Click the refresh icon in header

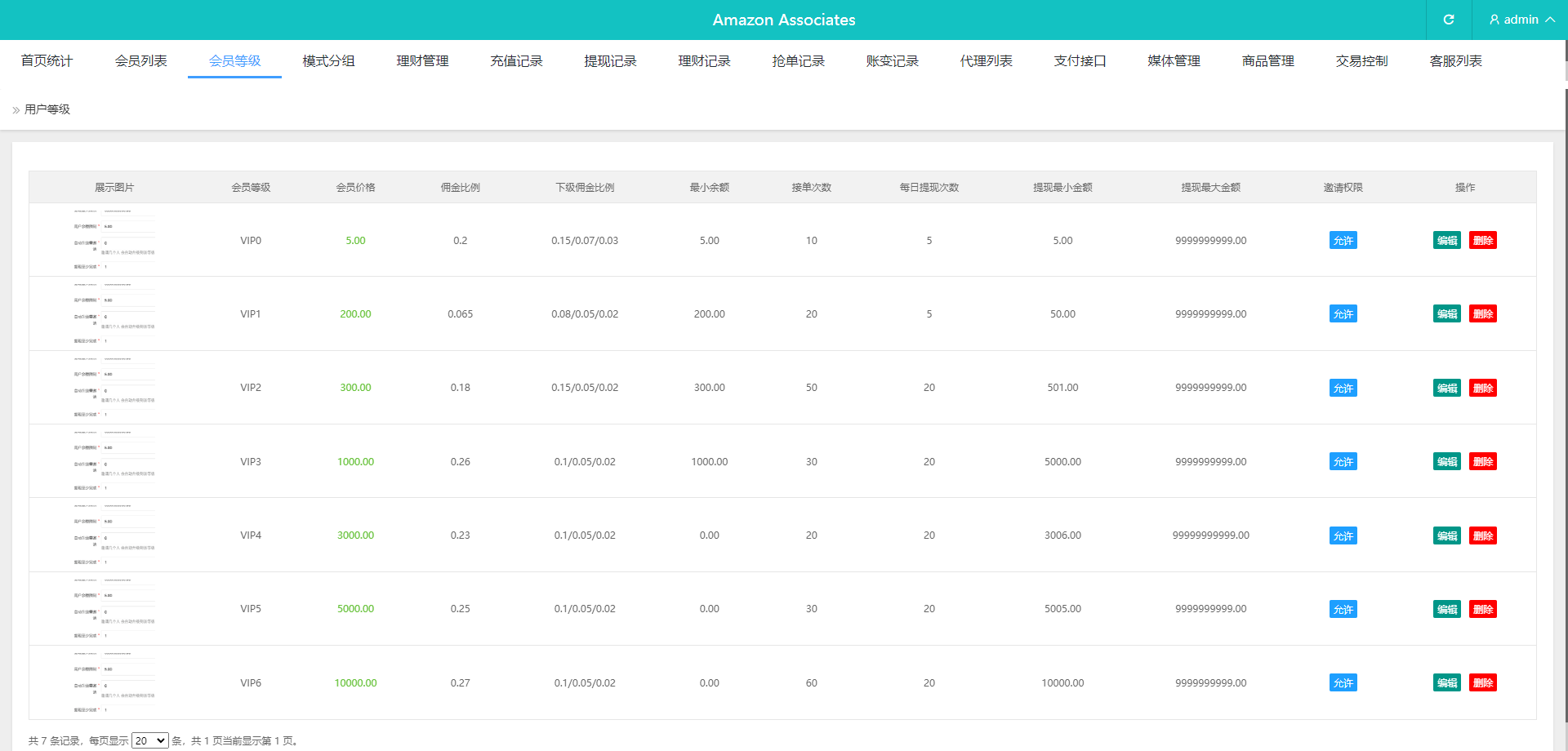click(1448, 20)
